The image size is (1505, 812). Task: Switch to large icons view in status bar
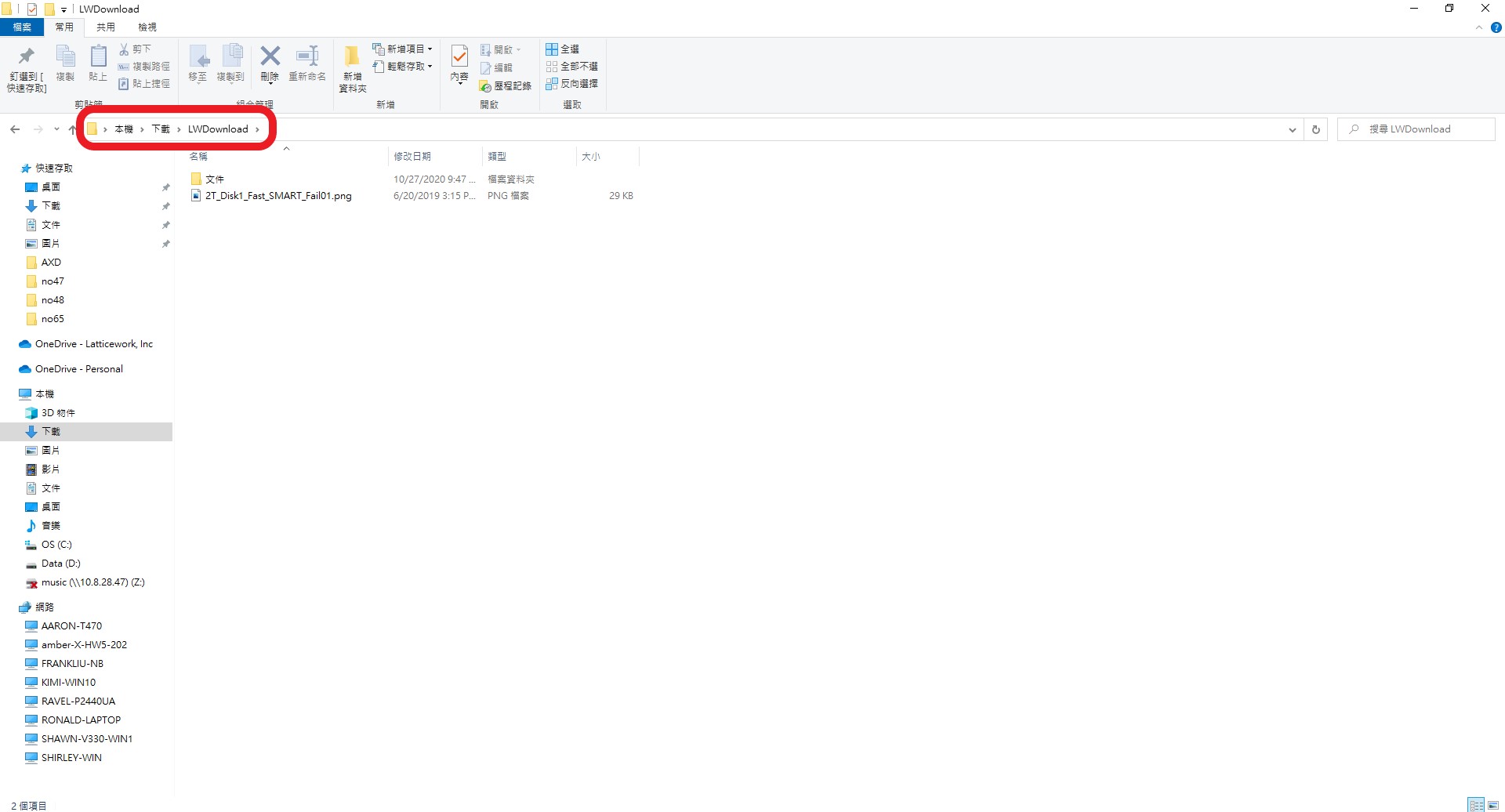click(x=1493, y=805)
